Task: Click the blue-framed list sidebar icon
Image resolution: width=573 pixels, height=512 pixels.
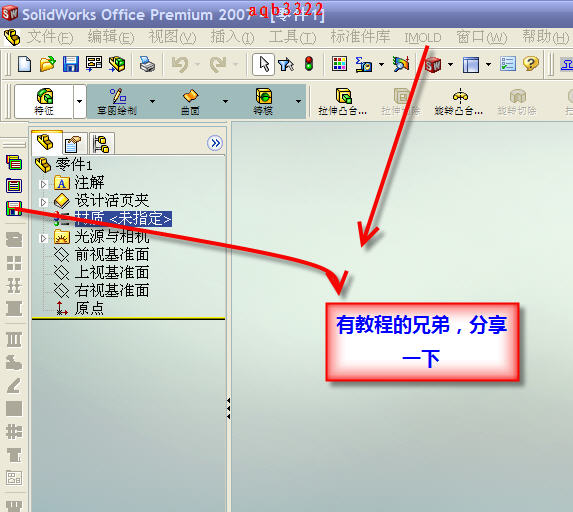Action: point(14,186)
